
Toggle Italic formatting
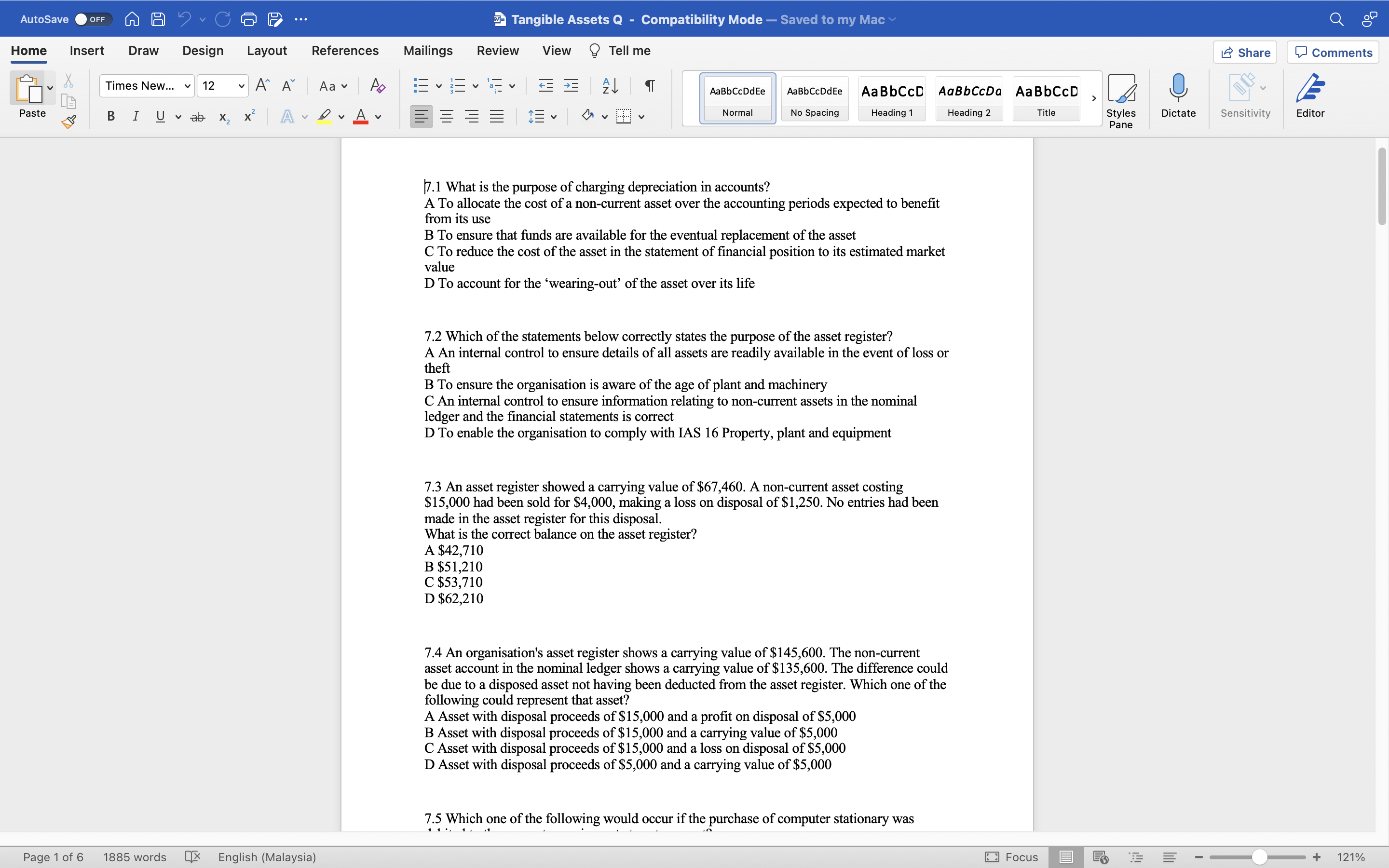[136, 117]
